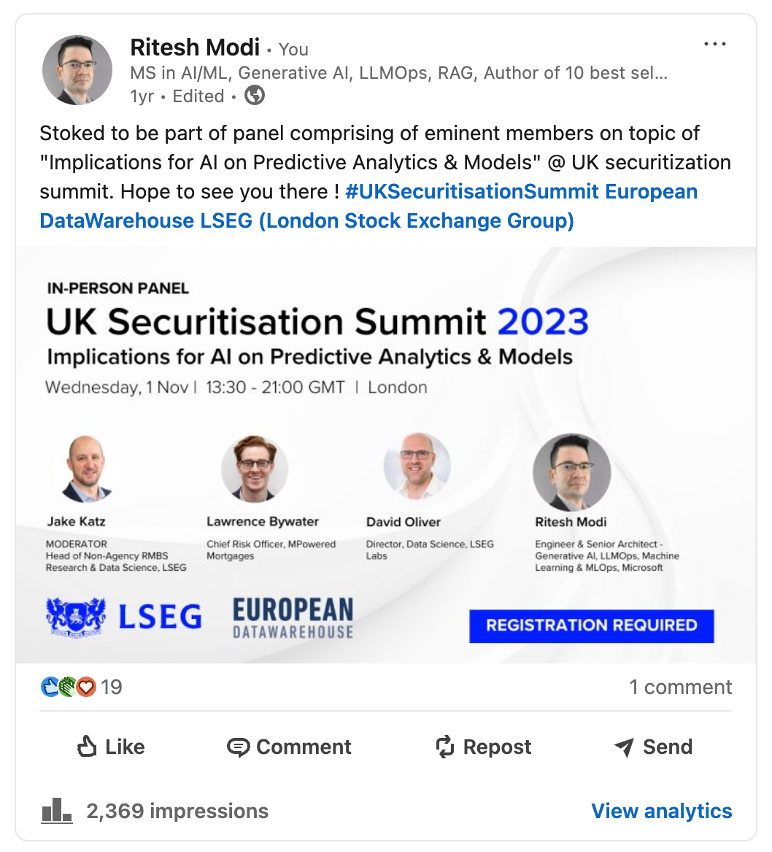Image resolution: width=772 pixels, height=852 pixels.
Task: Like the post with thumbs-up
Action: (x=110, y=747)
